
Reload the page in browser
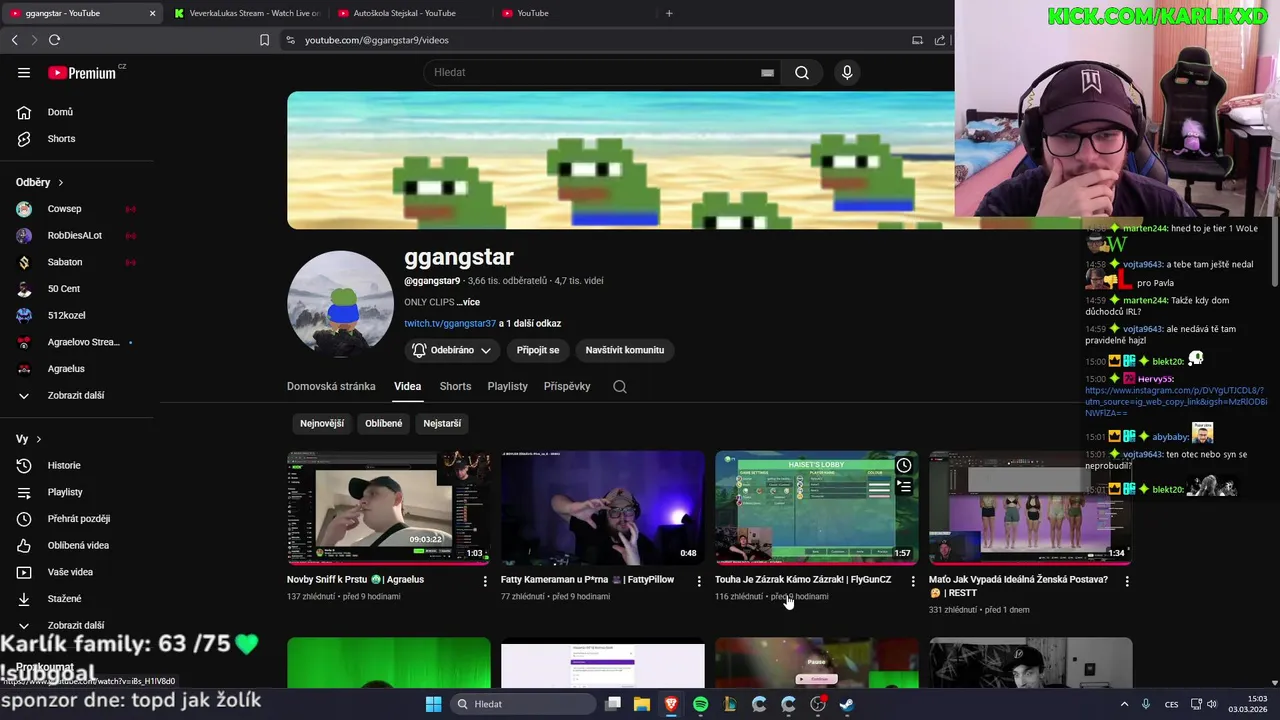point(54,40)
